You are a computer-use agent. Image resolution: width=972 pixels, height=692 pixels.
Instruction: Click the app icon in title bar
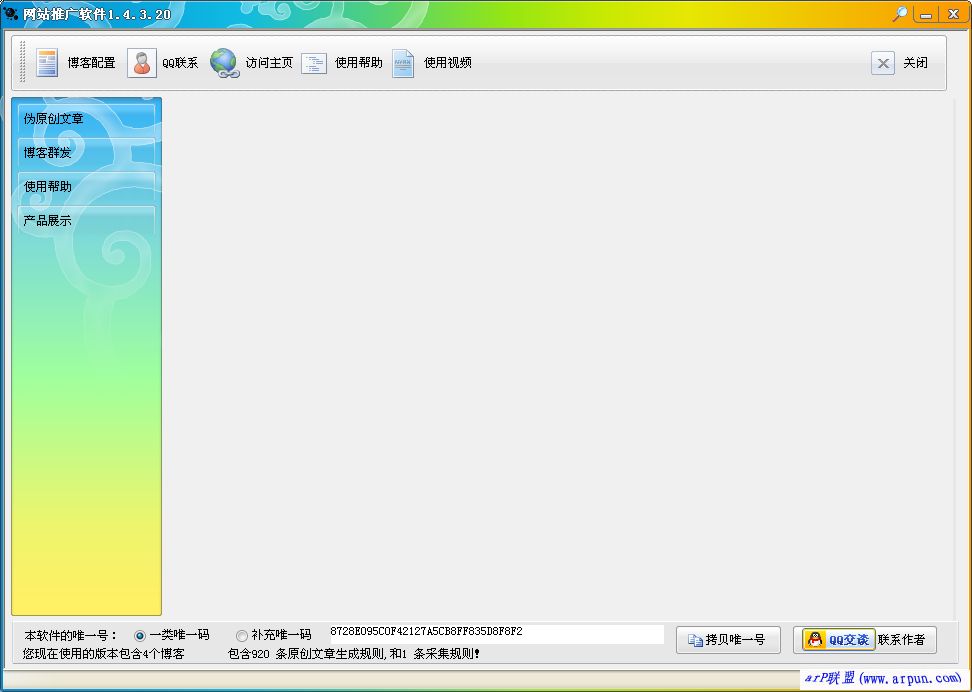coord(11,14)
